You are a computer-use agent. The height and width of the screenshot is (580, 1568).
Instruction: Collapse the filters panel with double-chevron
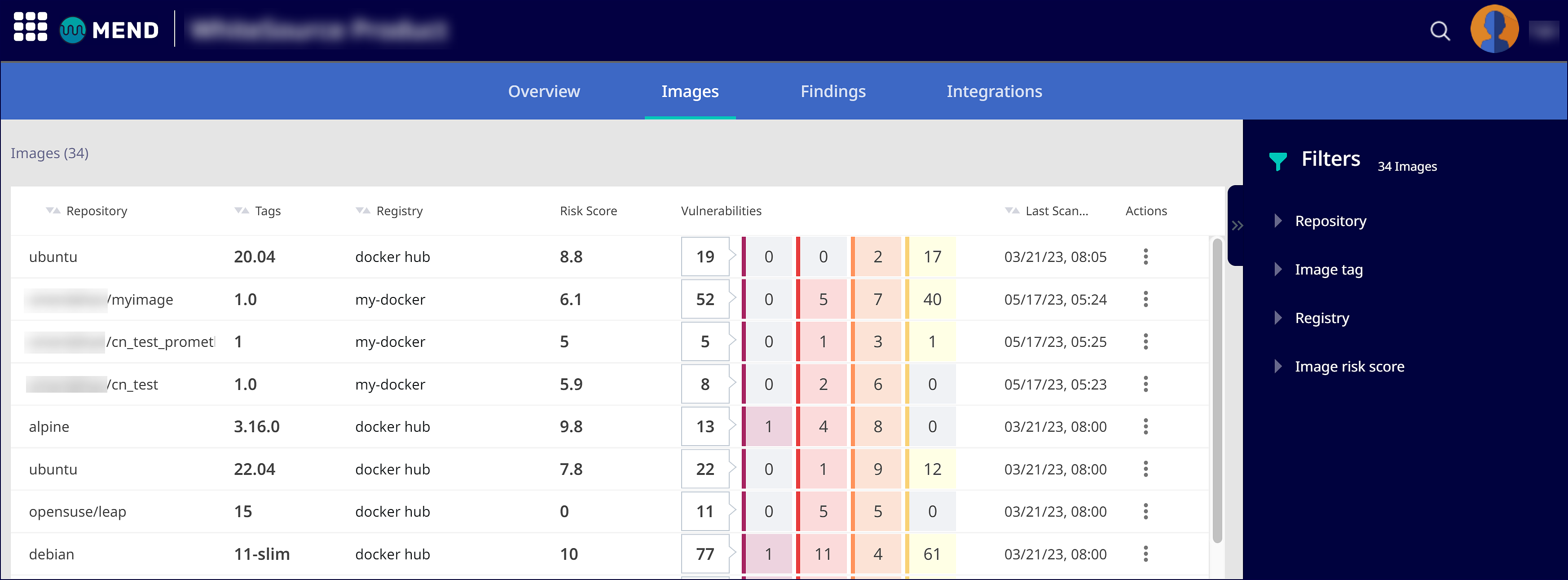tap(1238, 226)
